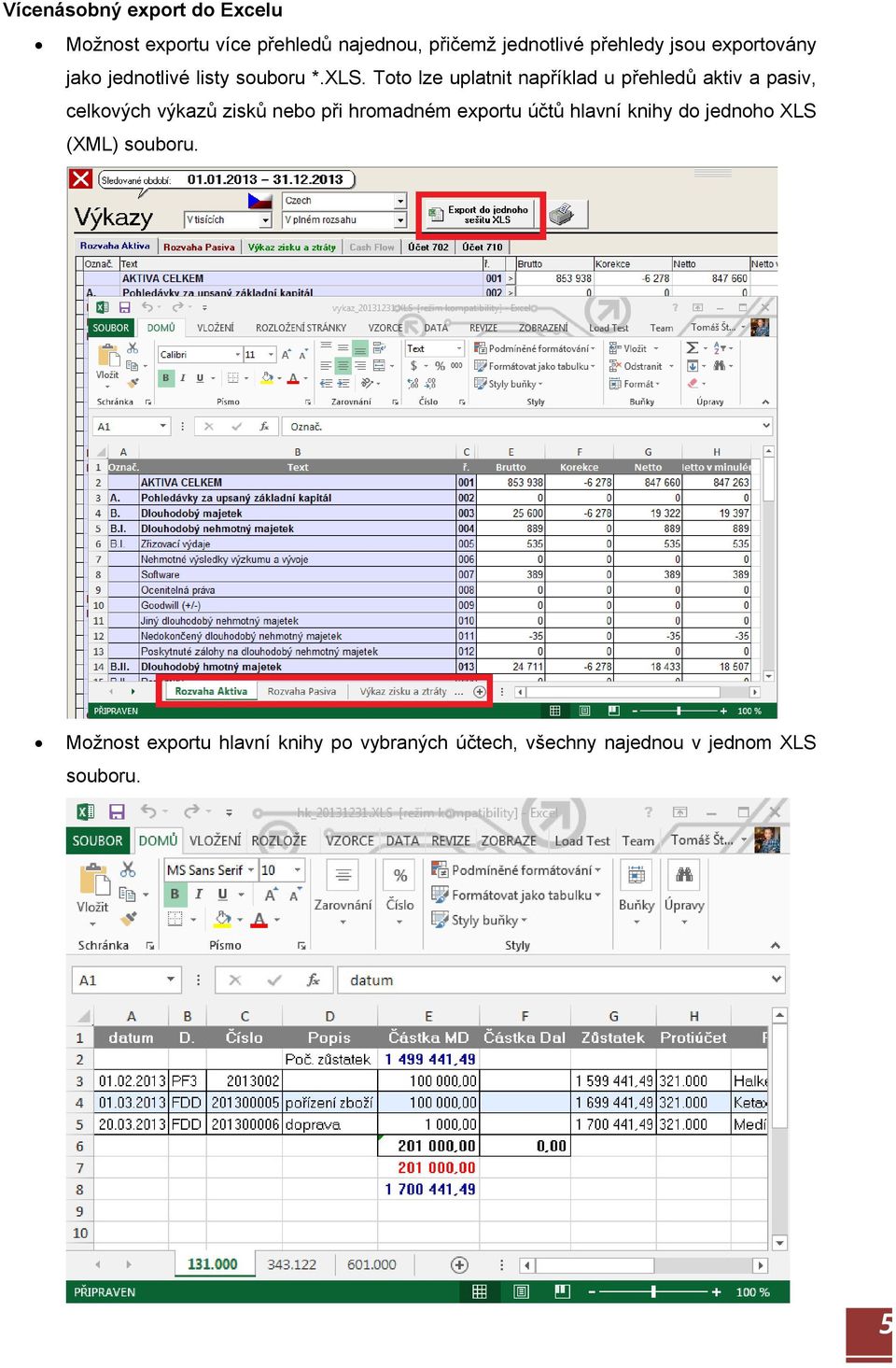Open font size 11 dropdown in upper Excel
Screen dimensions: 896x1368
click(x=271, y=355)
